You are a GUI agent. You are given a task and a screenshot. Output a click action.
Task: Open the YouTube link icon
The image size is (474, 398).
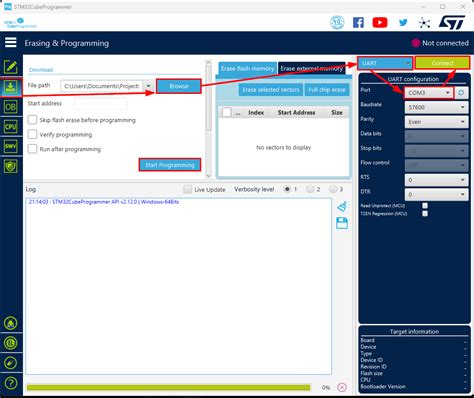[x=380, y=23]
